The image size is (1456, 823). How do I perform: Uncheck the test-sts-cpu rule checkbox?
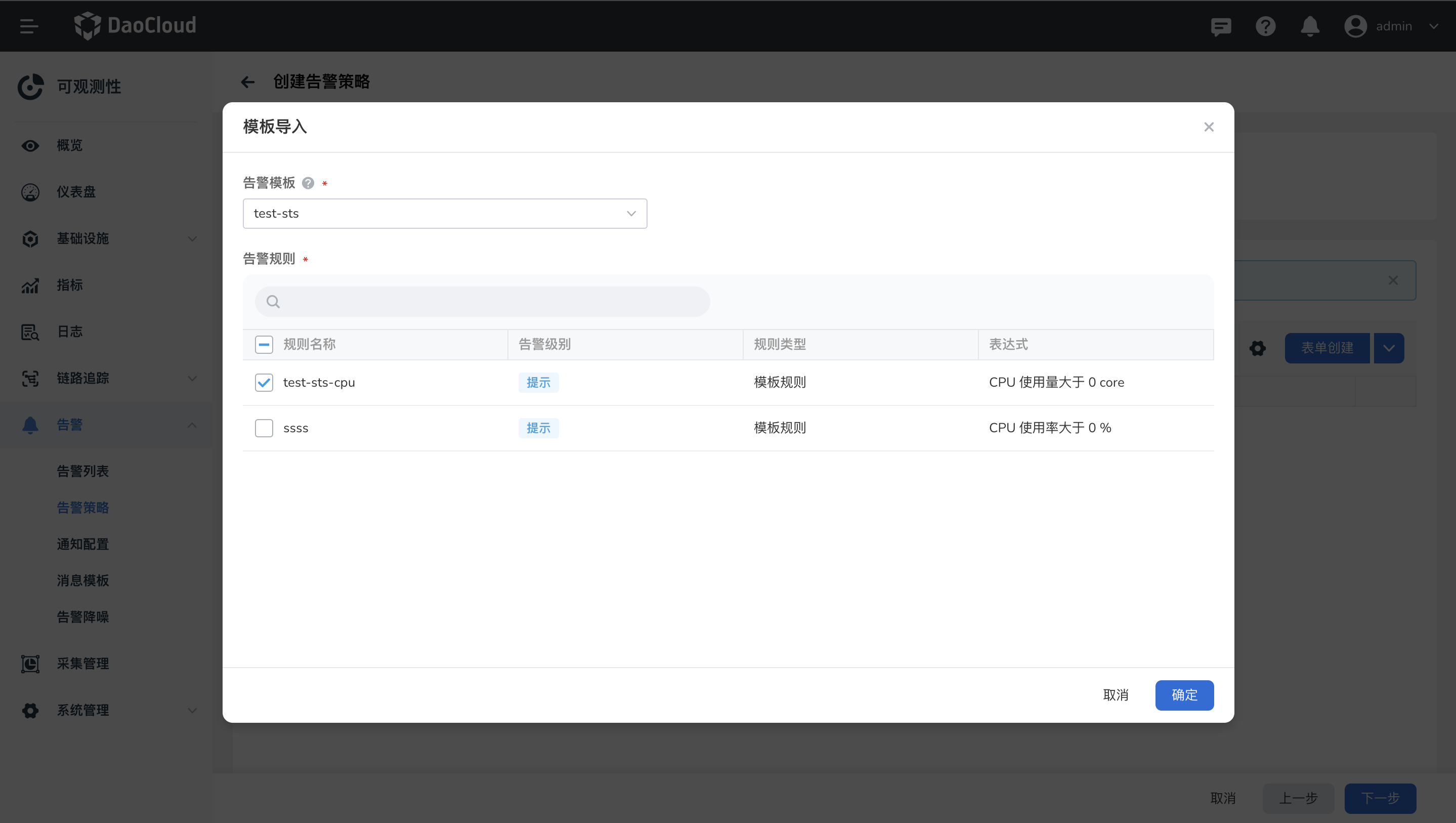click(264, 382)
